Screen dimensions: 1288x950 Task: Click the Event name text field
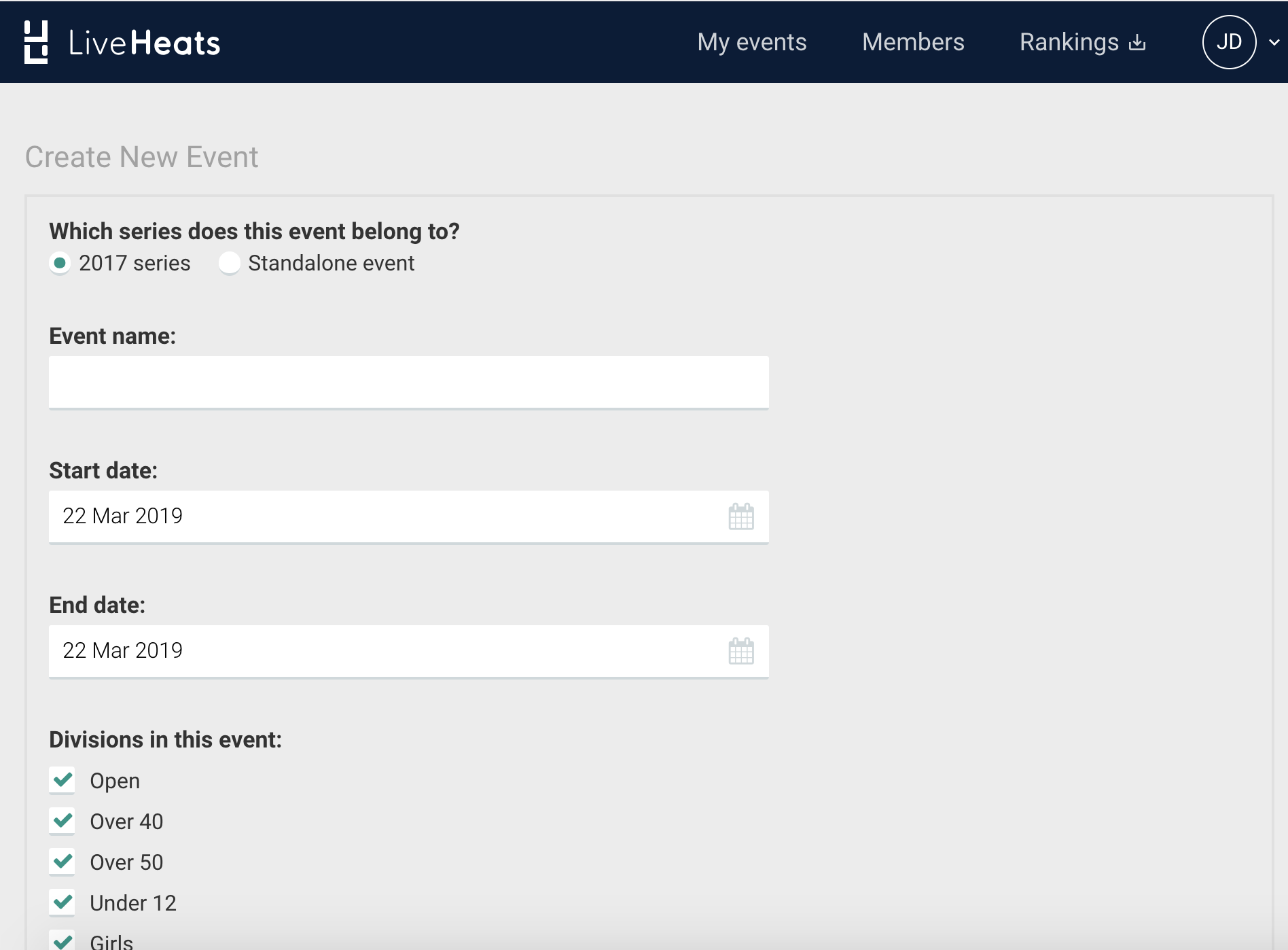pos(408,381)
